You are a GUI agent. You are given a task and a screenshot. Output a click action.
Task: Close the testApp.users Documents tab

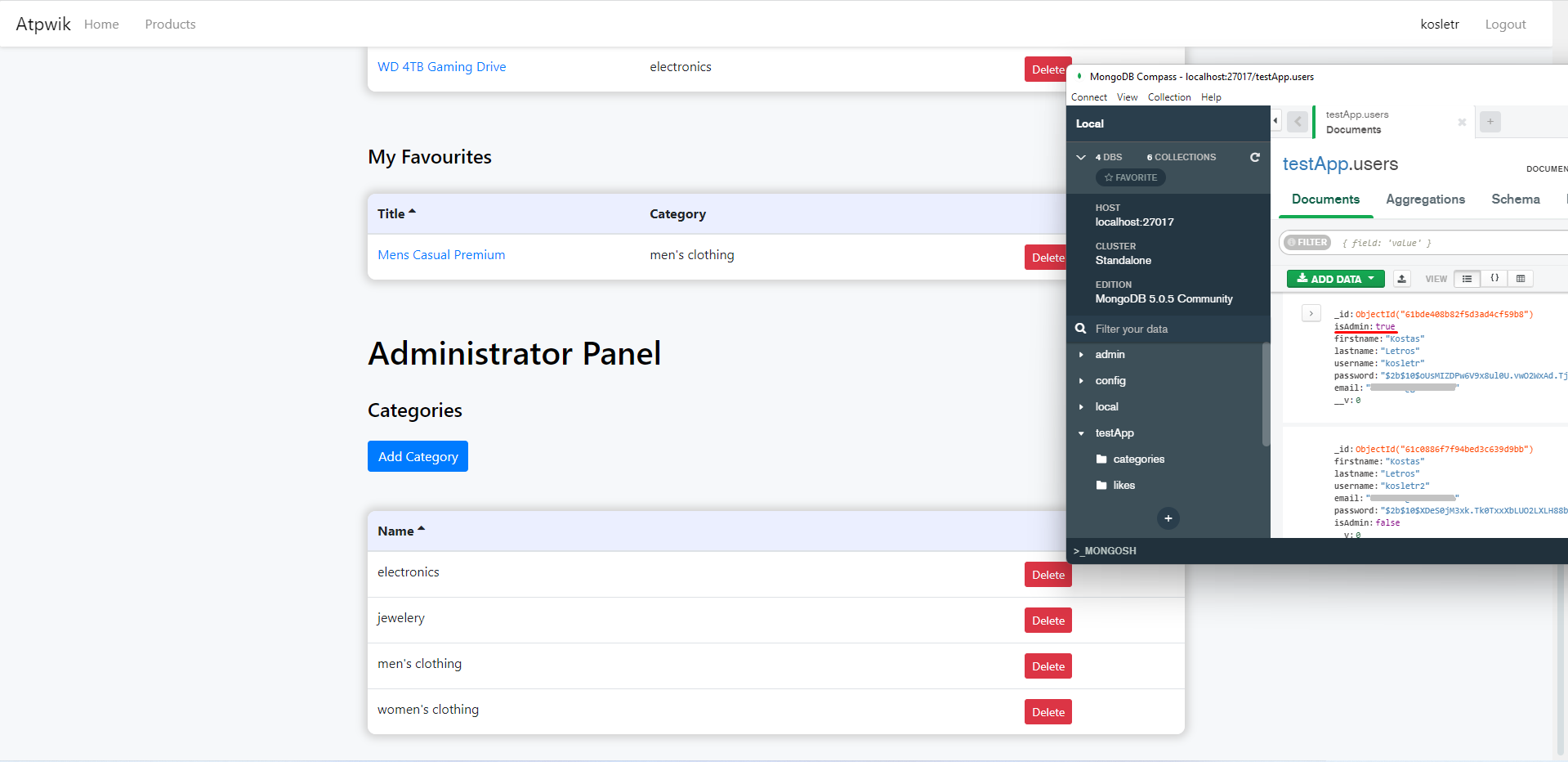[1462, 123]
